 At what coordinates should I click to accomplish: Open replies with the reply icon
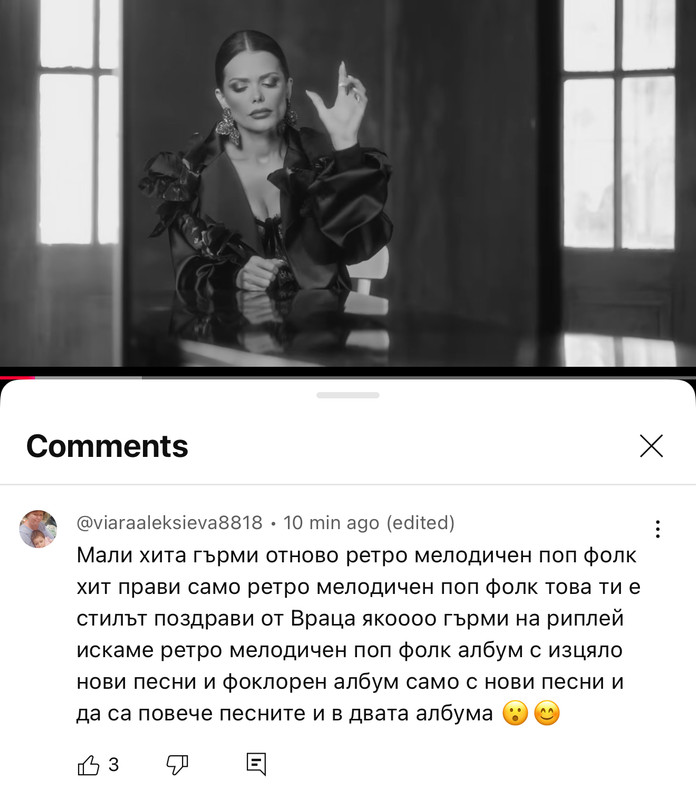click(256, 764)
